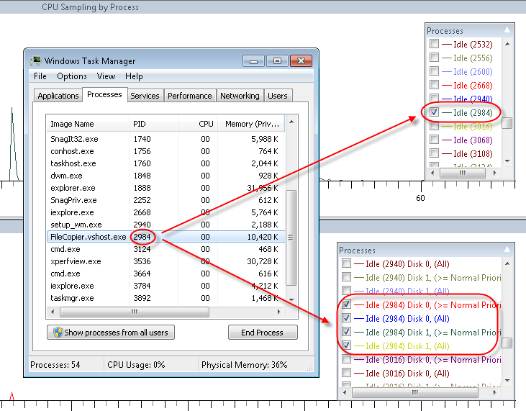Open the Options menu in Task Manager
Image resolution: width=526 pixels, height=411 pixels.
[x=71, y=76]
